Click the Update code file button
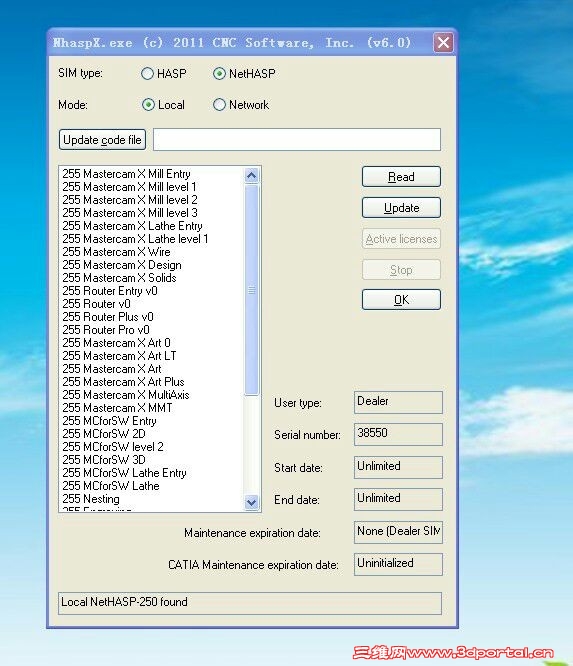Viewport: 573px width, 666px height. 102,140
